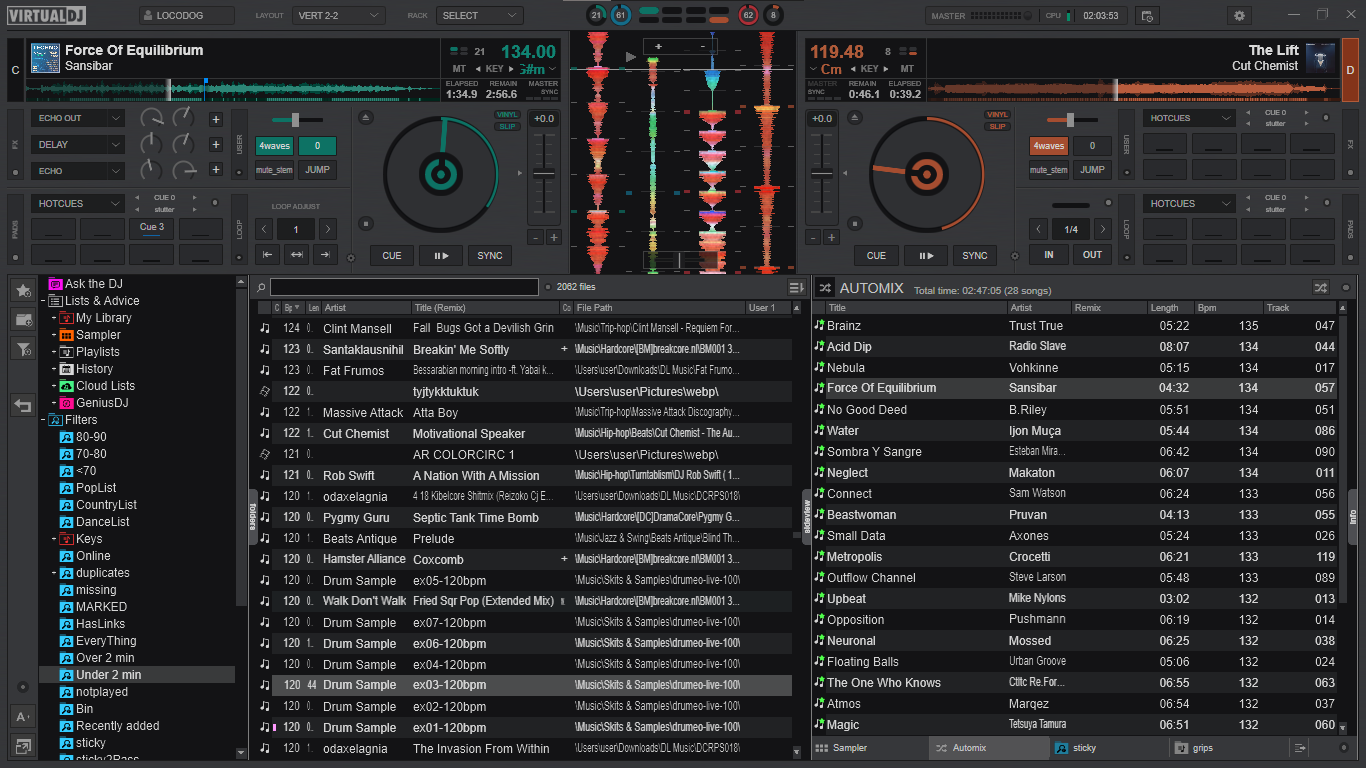
Task: Eject track on left deck
Action: tap(366, 118)
